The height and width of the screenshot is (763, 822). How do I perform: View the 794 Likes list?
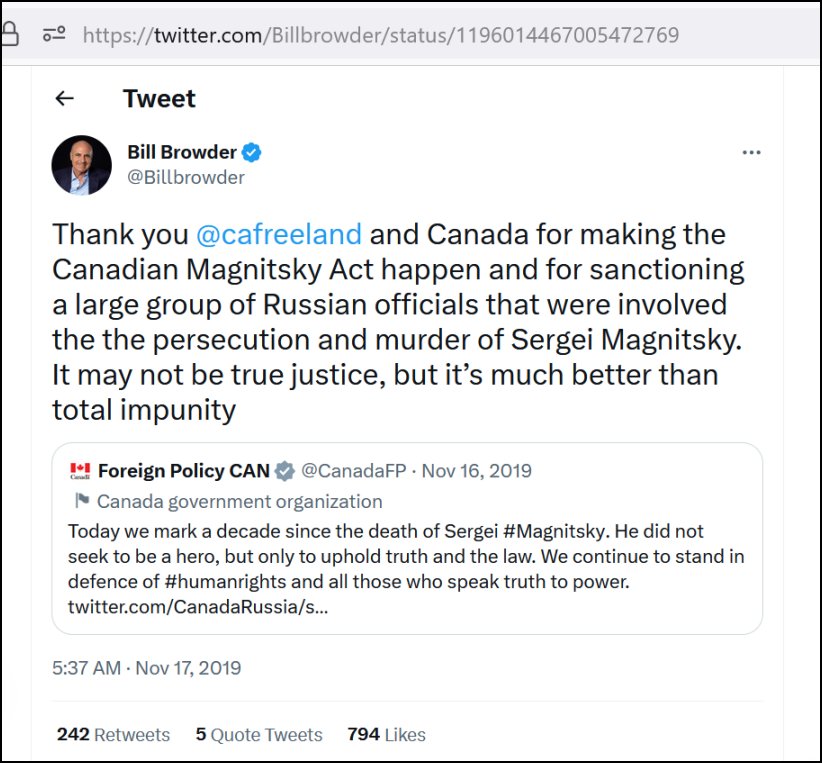click(x=386, y=734)
